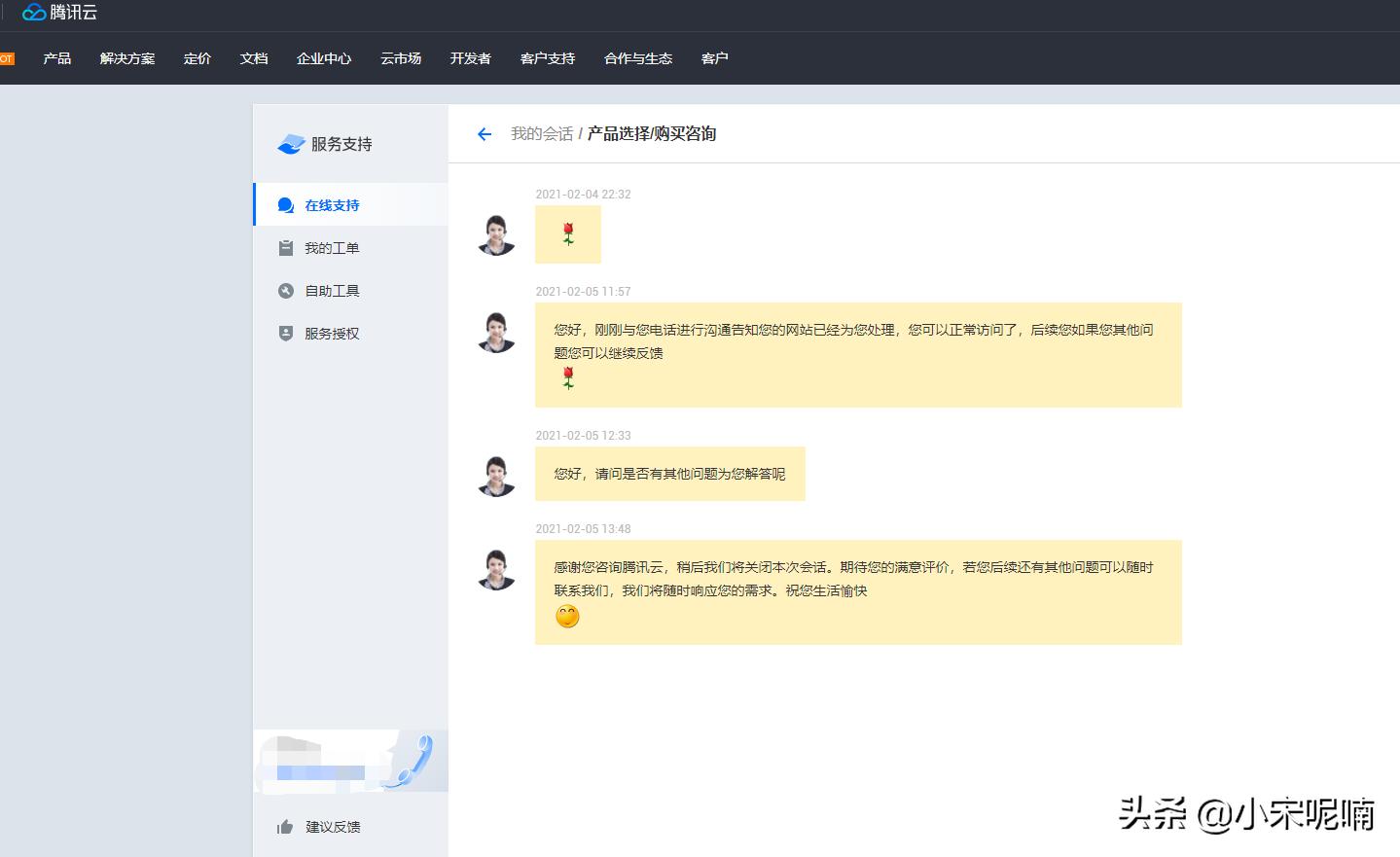Image resolution: width=1400 pixels, height=857 pixels.
Task: Click the 我的工单 document icon
Action: (284, 247)
